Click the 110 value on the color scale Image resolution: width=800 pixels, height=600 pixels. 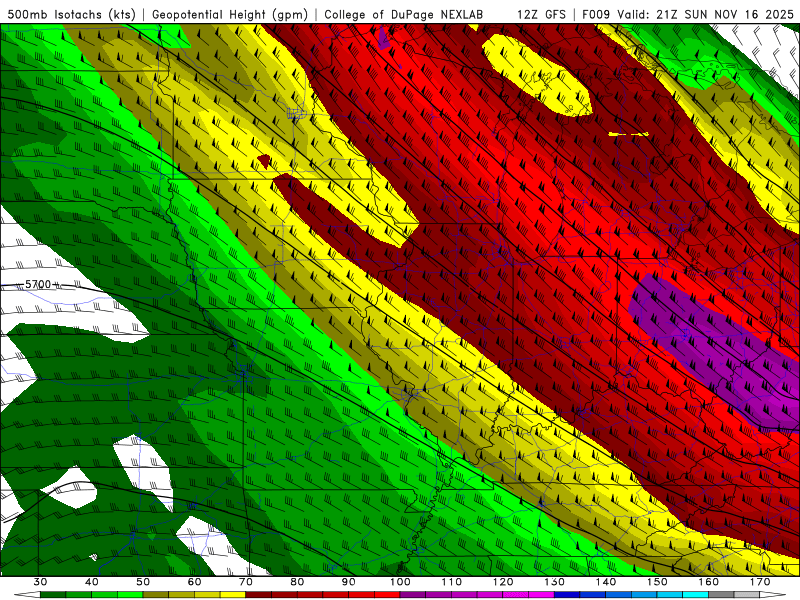(x=452, y=582)
